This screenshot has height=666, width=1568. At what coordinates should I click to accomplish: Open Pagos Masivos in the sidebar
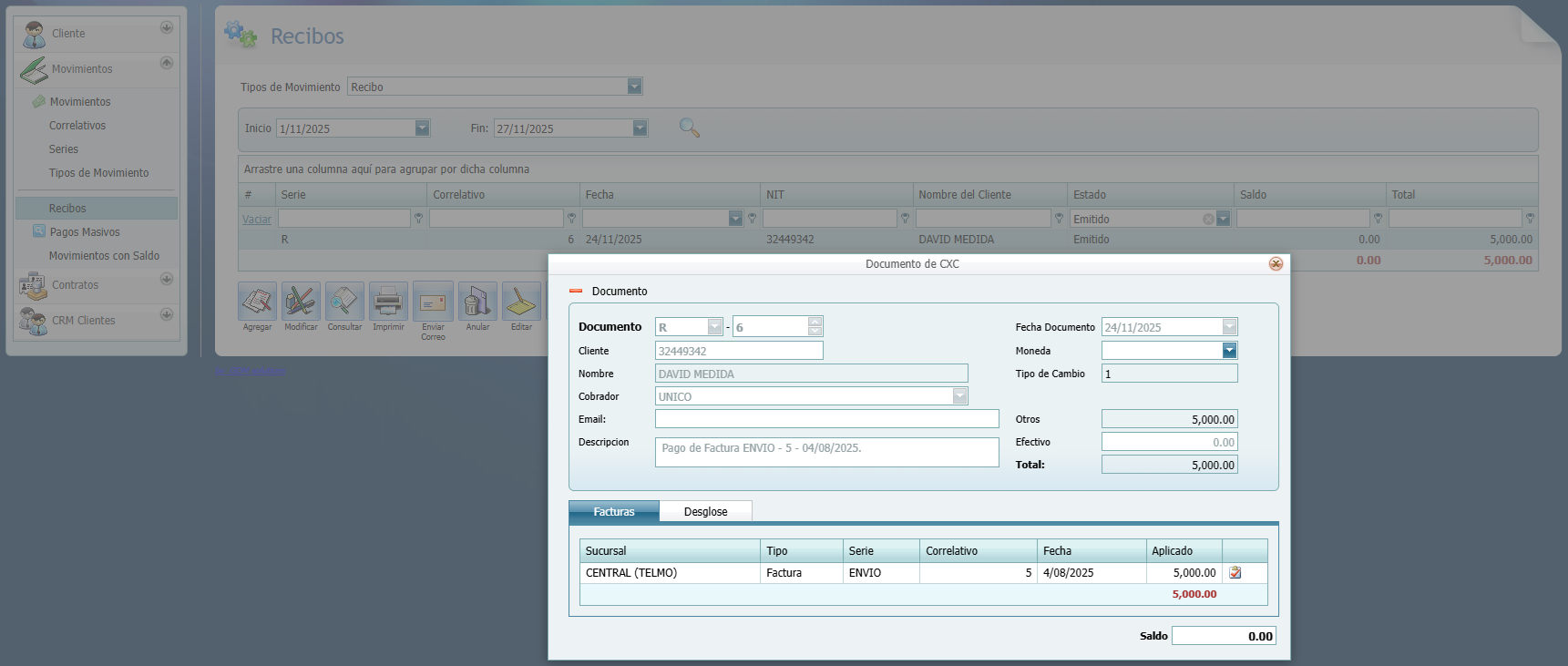[x=85, y=232]
